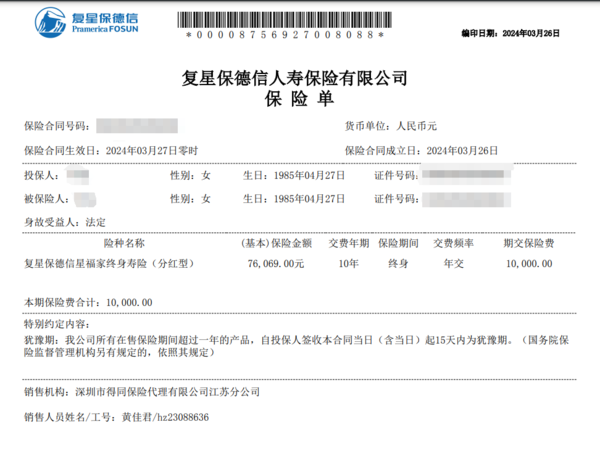600x467 pixels.
Task: Click the (基本)保险金额 column header
Action: point(277,243)
